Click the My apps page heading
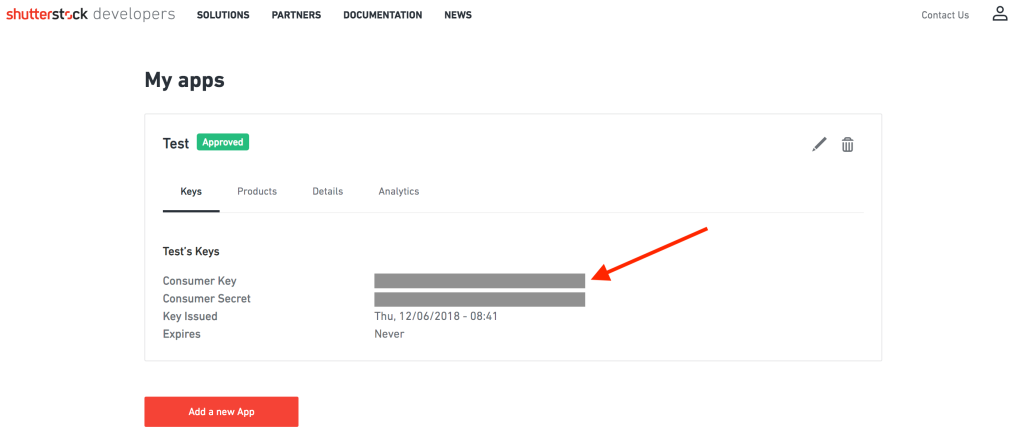 point(185,81)
